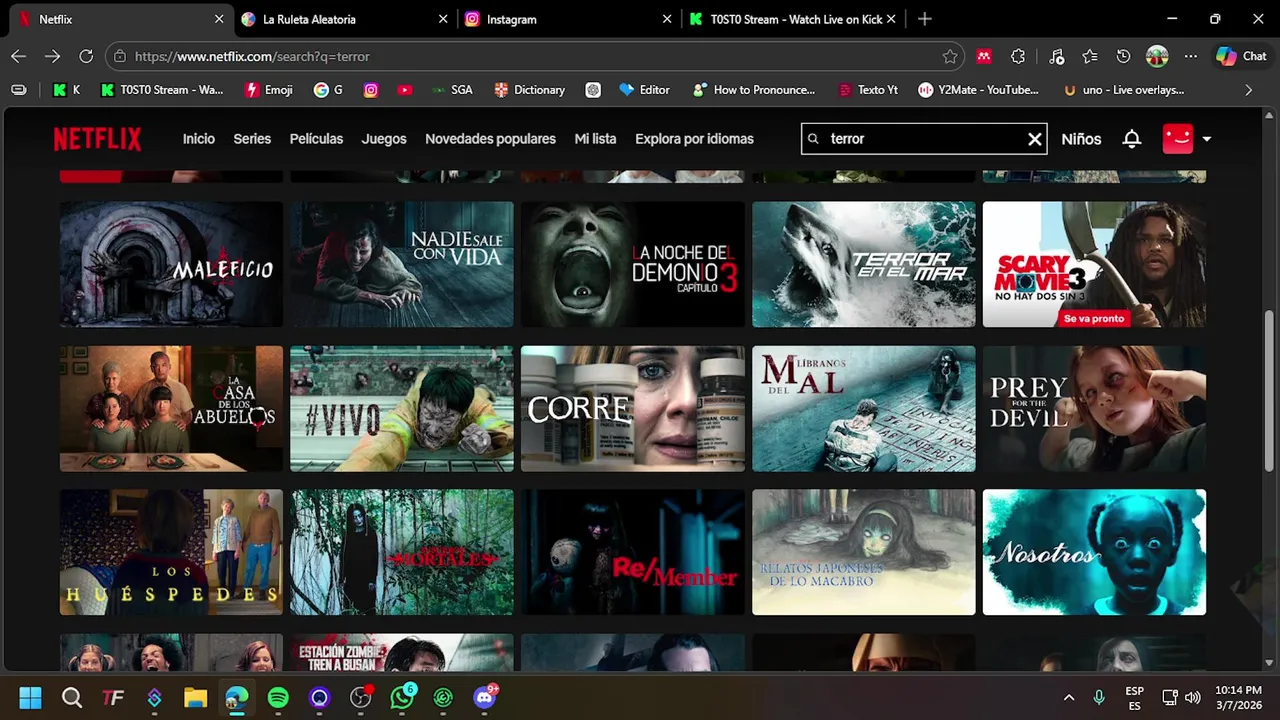Bookmark this page with star icon
The width and height of the screenshot is (1280, 720).
tap(950, 57)
